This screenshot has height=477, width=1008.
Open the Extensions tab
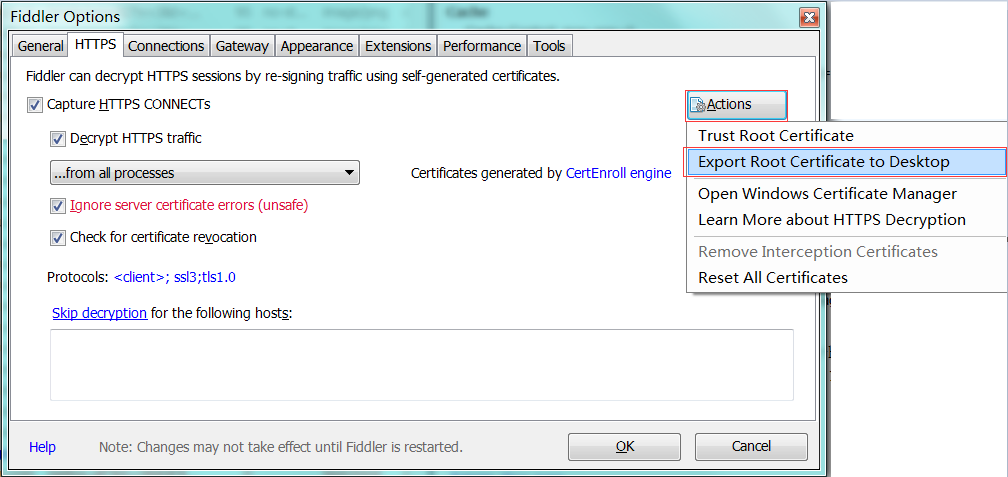pos(398,46)
